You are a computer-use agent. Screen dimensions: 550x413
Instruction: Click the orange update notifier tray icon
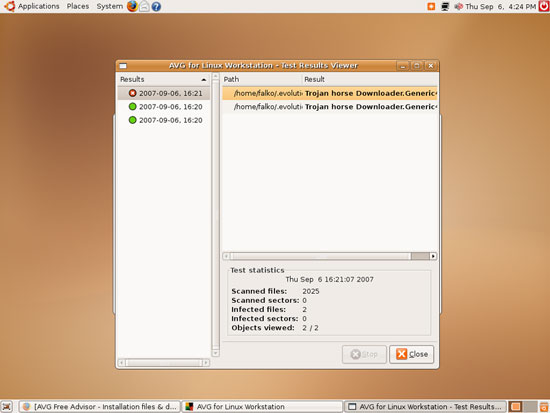431,6
